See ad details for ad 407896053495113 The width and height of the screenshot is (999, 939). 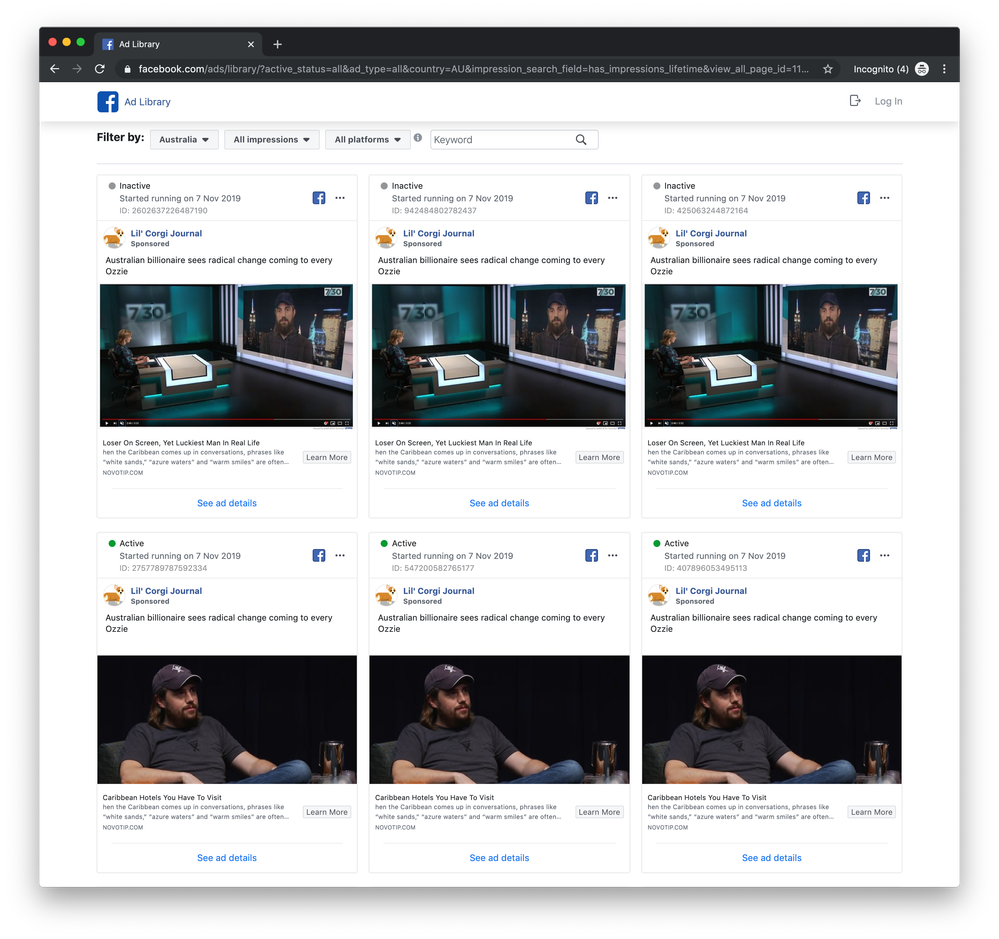pyautogui.click(x=772, y=858)
